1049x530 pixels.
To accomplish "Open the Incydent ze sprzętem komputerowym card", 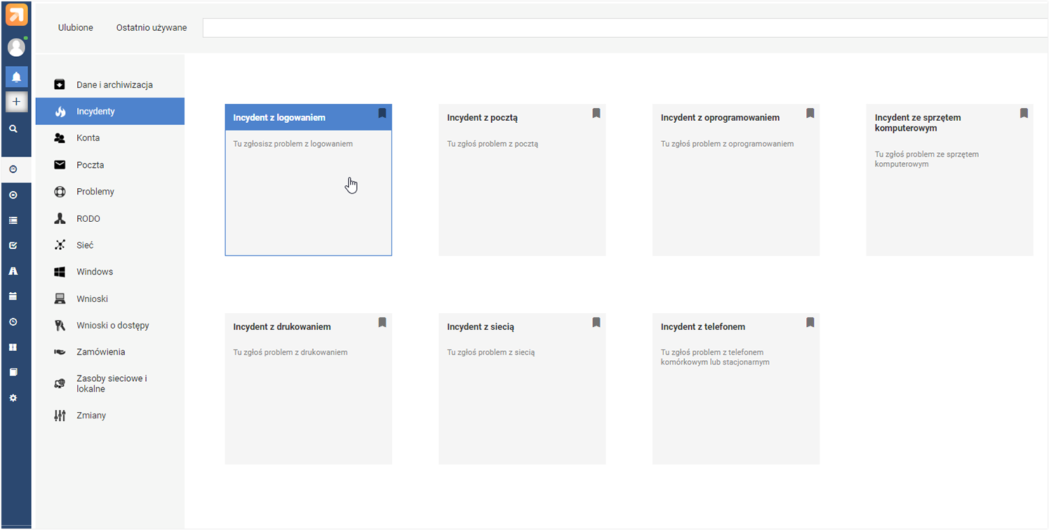I will tap(950, 180).
